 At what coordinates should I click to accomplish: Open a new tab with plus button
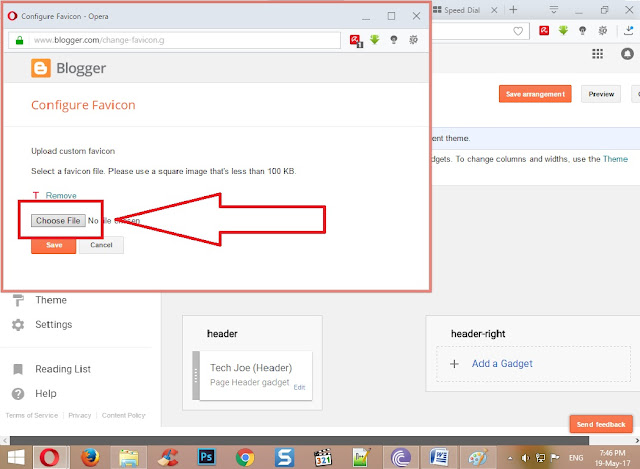tap(513, 10)
